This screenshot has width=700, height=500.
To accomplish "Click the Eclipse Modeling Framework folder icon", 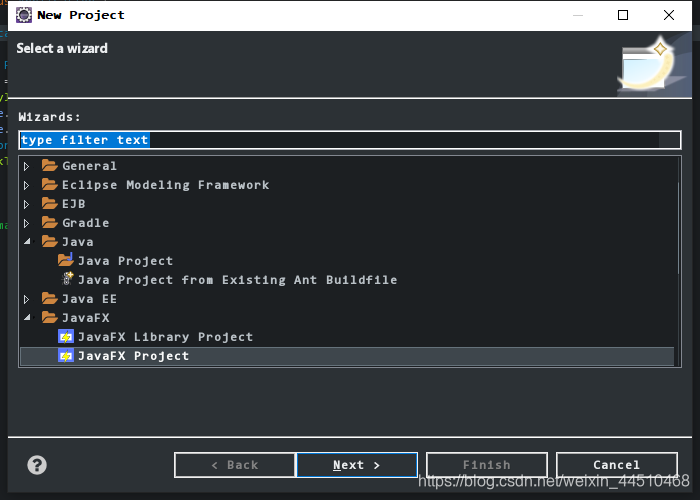I will [x=50, y=184].
